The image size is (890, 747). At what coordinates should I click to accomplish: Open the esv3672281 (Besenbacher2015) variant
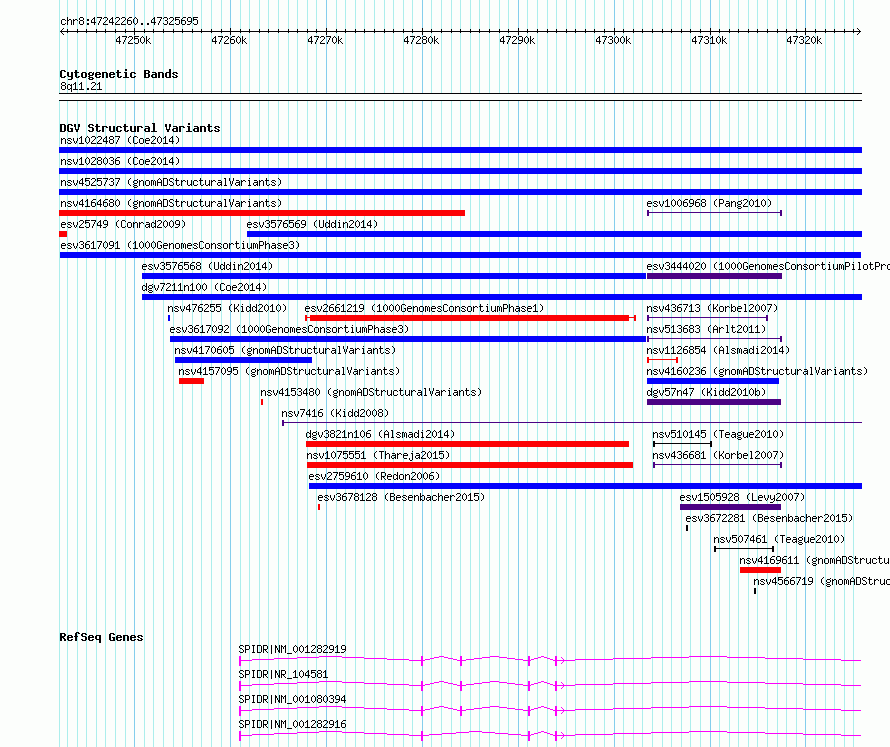[x=687, y=528]
